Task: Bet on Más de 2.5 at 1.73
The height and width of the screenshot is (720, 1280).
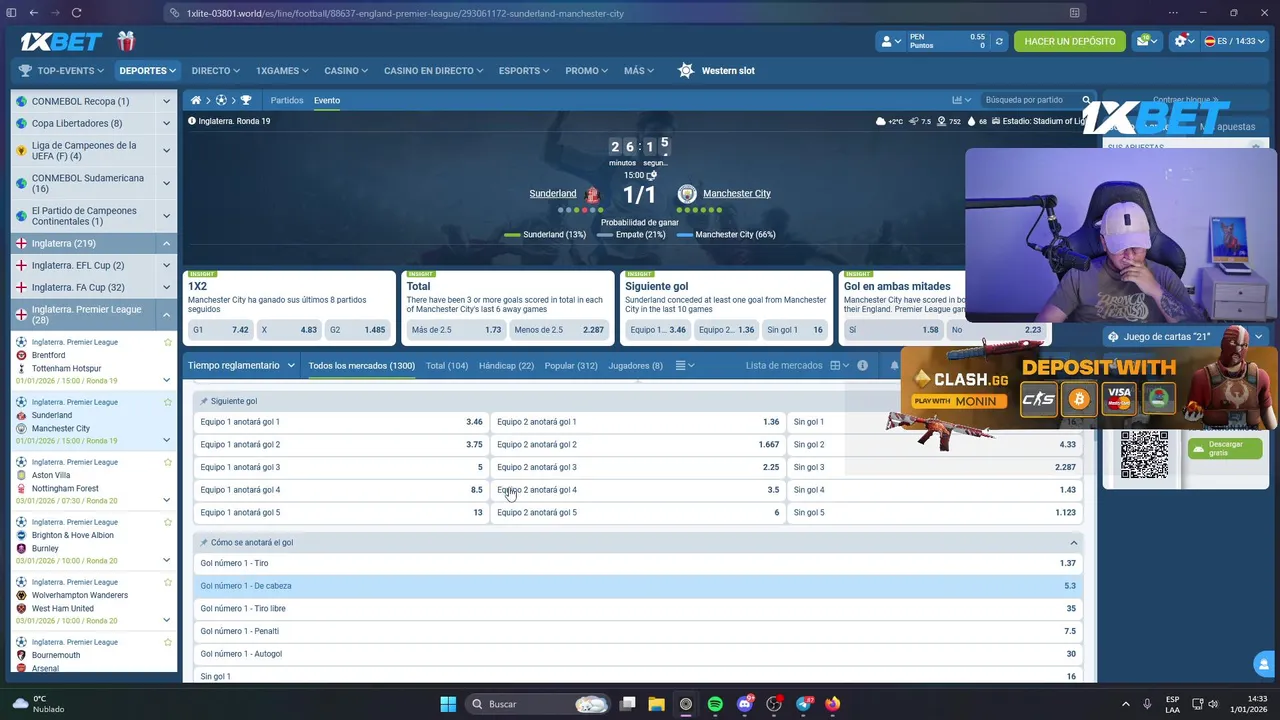Action: point(456,330)
